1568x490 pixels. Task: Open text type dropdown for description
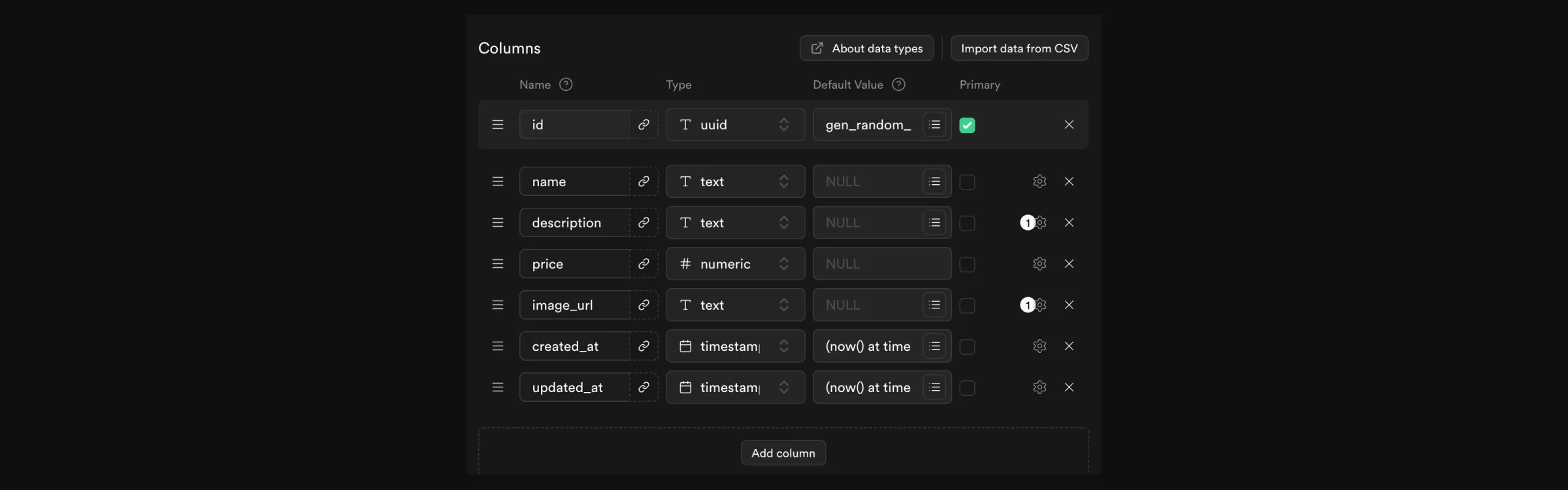(736, 223)
